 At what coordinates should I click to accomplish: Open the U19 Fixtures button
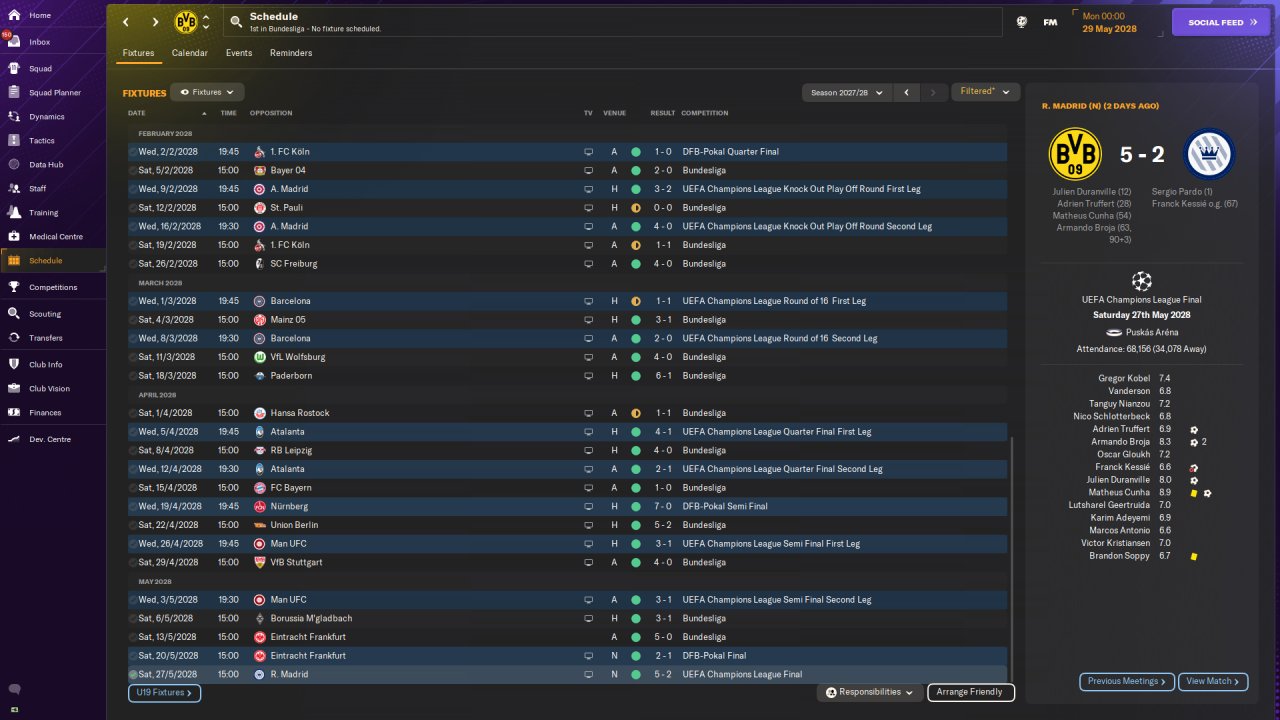pos(165,692)
